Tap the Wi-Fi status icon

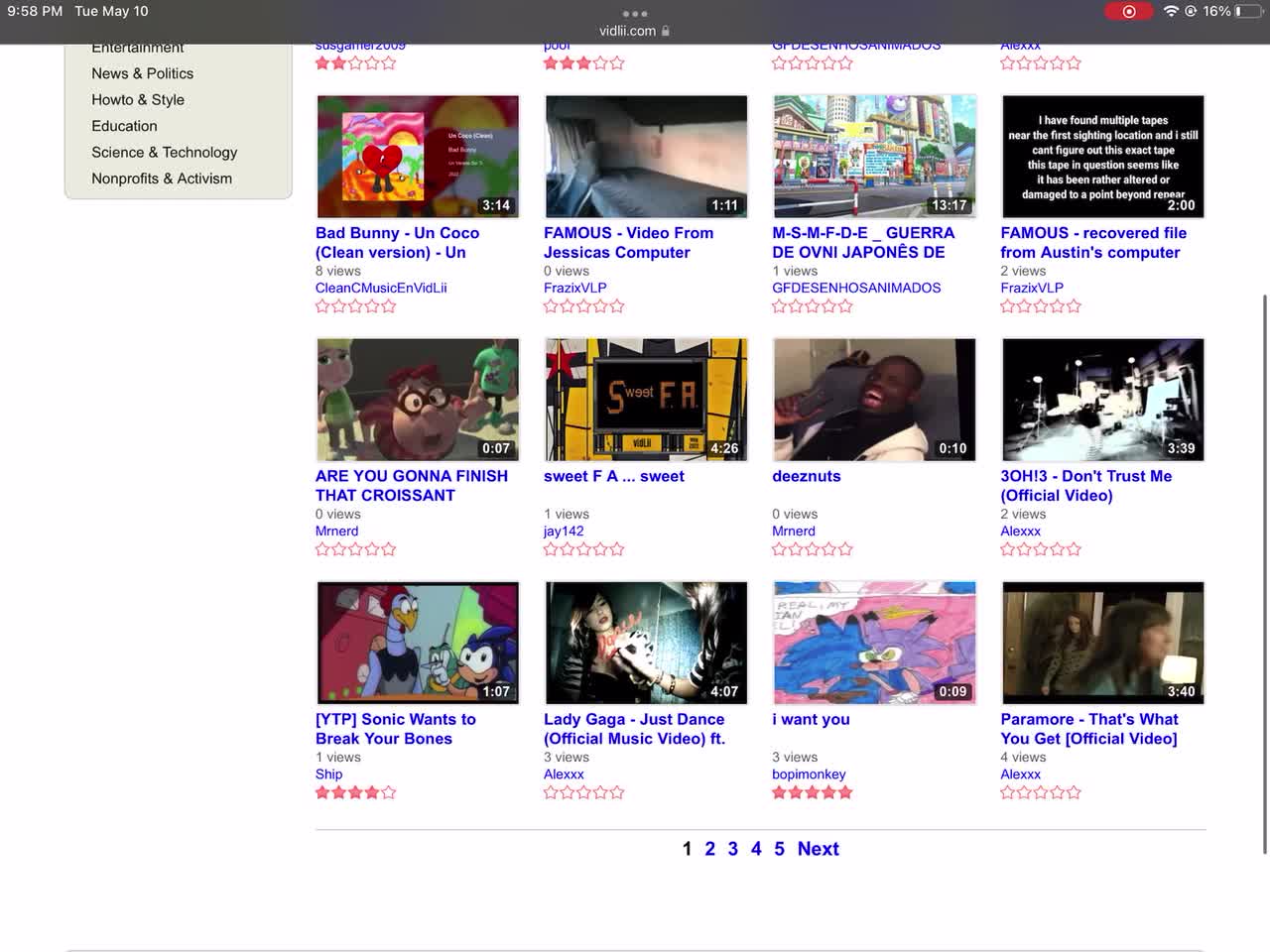pyautogui.click(x=1171, y=11)
